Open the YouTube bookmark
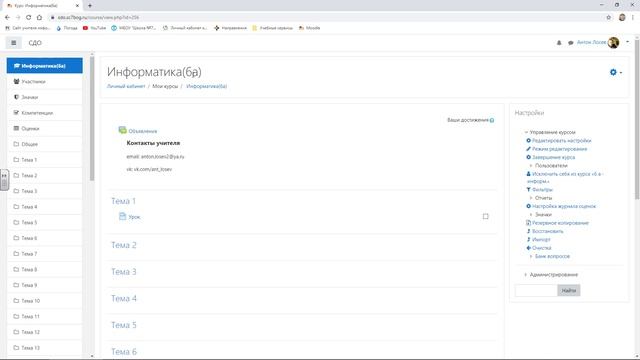Screen dimensions: 640x360 (94, 28)
